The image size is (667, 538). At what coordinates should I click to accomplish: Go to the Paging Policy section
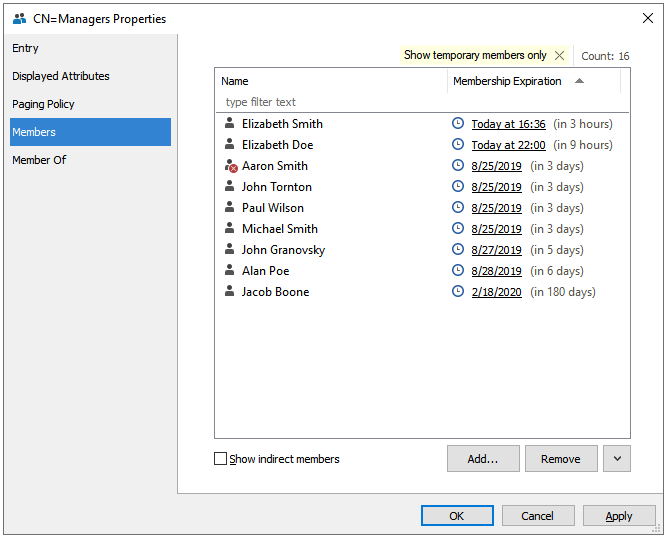point(43,104)
